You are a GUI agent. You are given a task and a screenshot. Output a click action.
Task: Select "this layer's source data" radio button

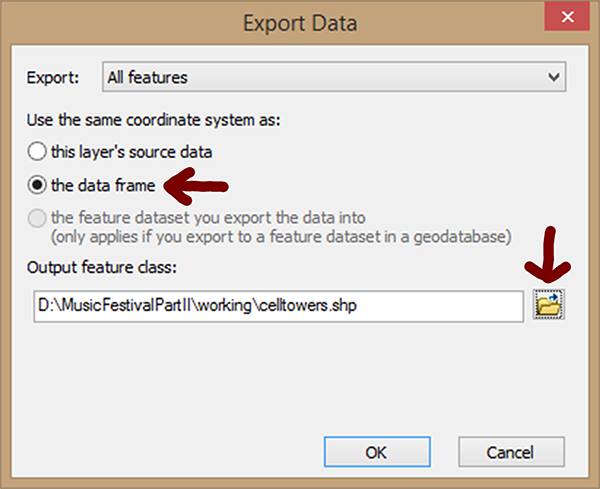coord(37,153)
